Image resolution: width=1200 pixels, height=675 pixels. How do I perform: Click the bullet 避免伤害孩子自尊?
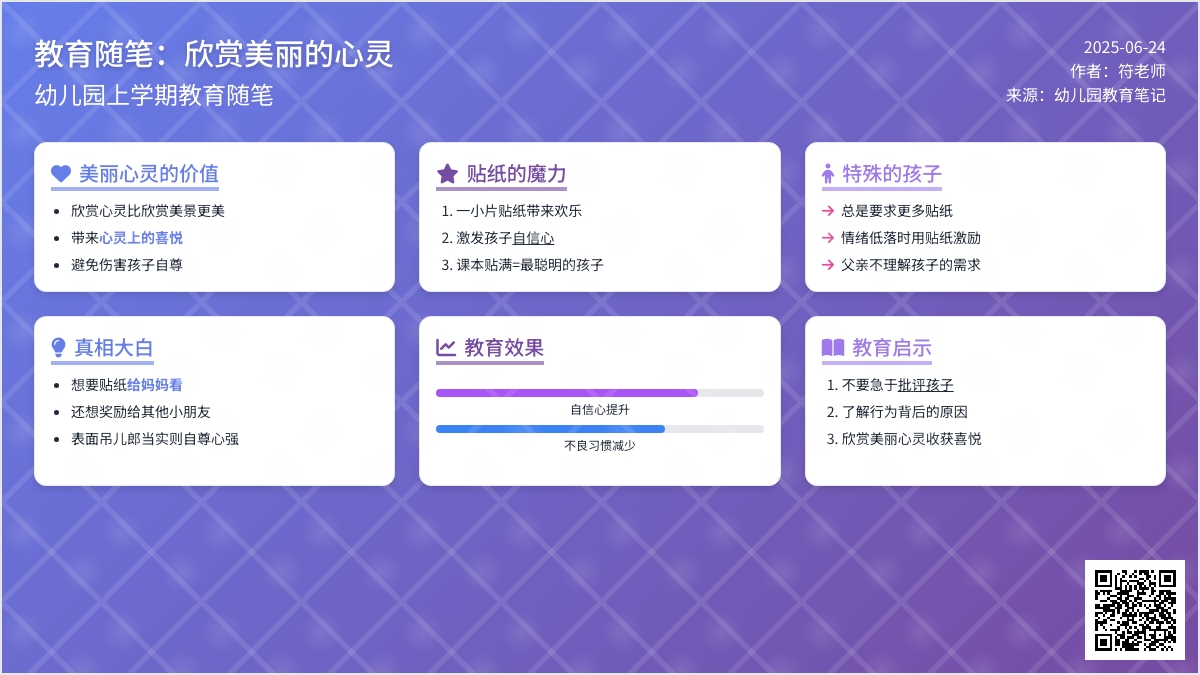(x=127, y=265)
